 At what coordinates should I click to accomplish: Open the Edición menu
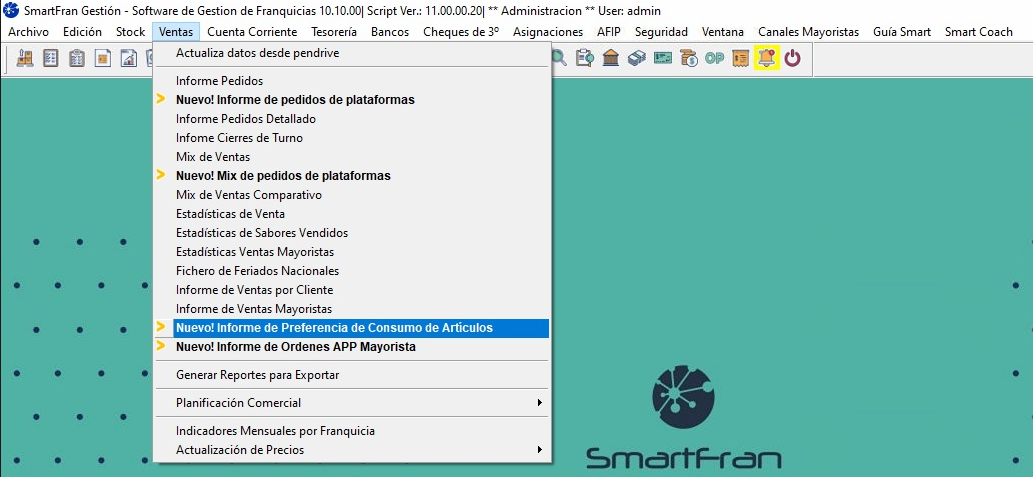[82, 32]
